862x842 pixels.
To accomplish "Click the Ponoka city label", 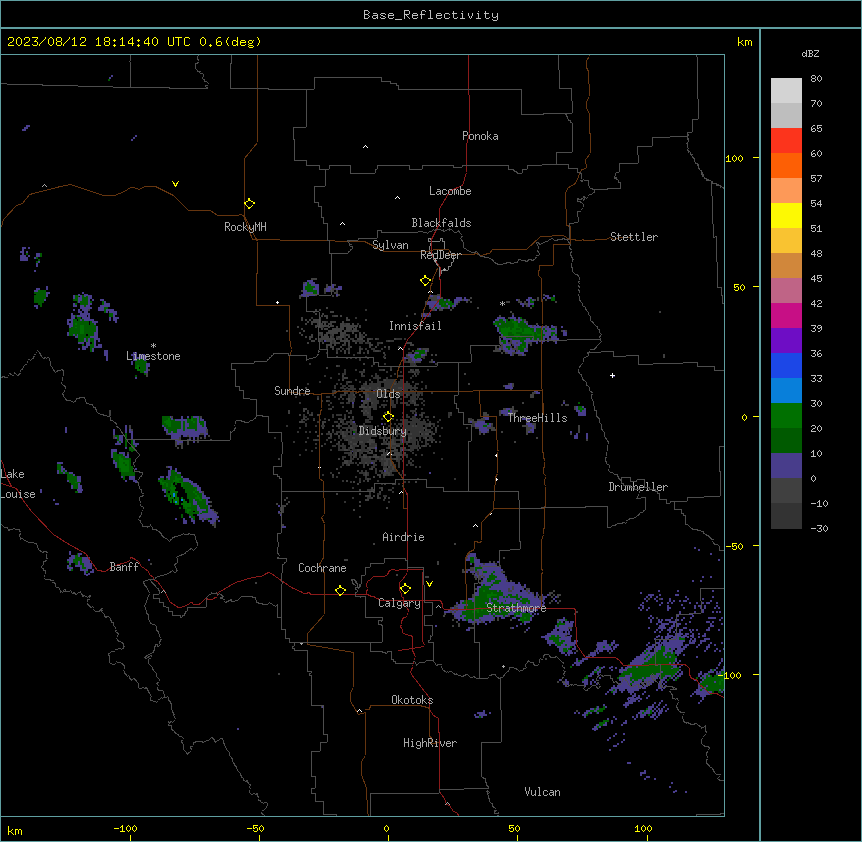I will (480, 136).
